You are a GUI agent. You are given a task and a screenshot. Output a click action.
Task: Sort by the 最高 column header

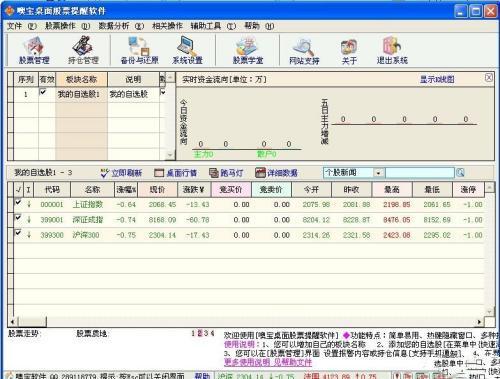392,190
